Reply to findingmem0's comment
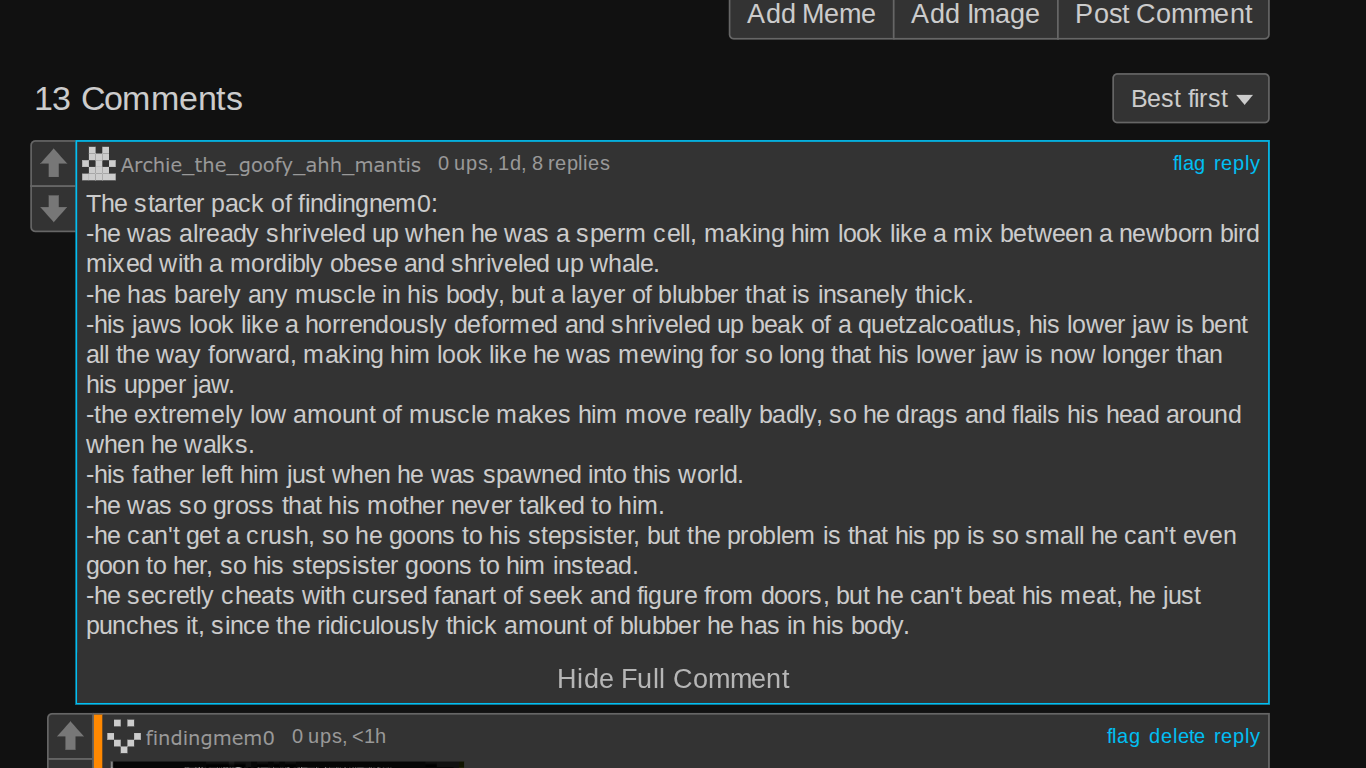Screen dimensions: 1366x768 [x=1237, y=736]
